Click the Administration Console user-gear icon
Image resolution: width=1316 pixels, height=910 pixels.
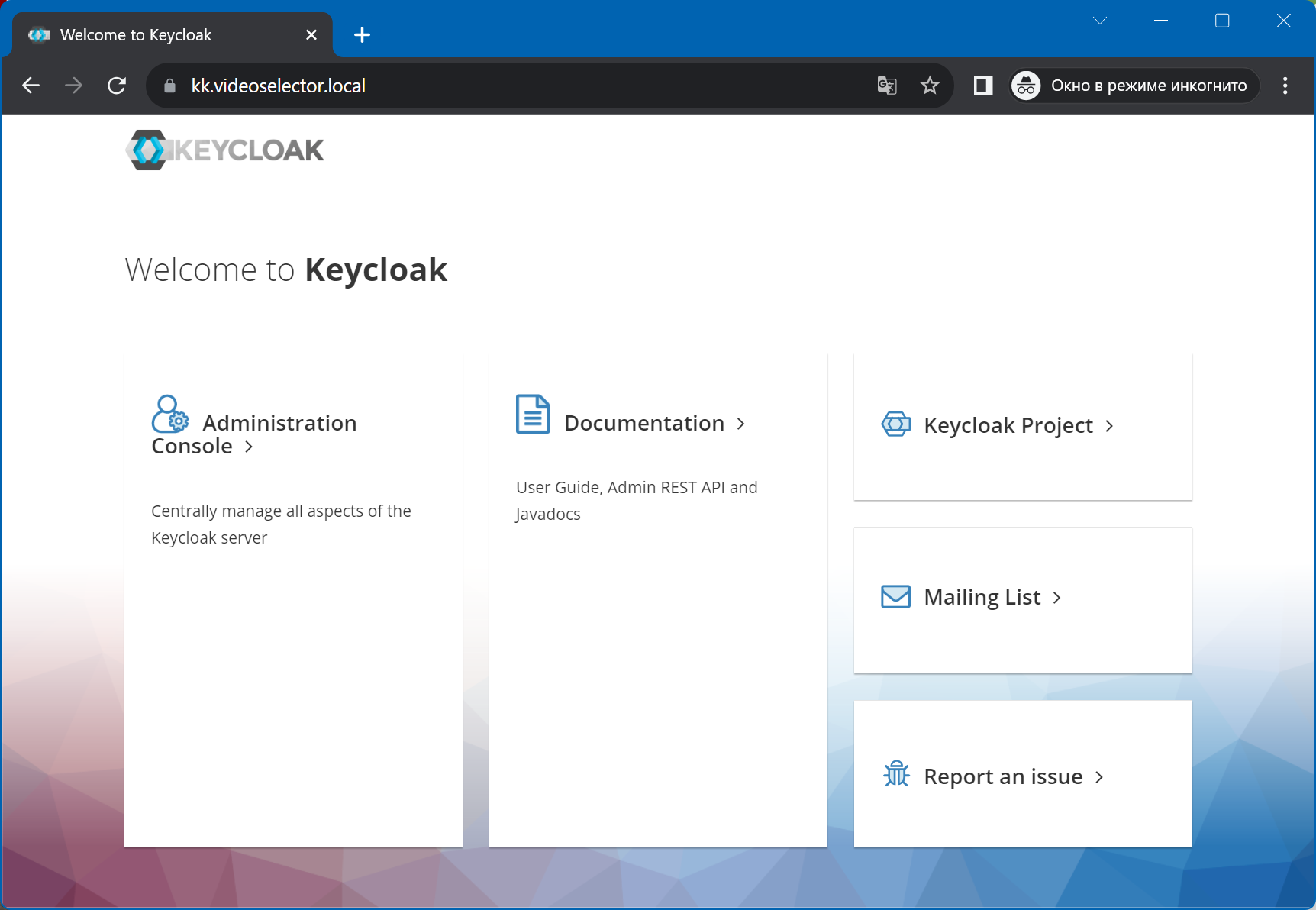(169, 414)
